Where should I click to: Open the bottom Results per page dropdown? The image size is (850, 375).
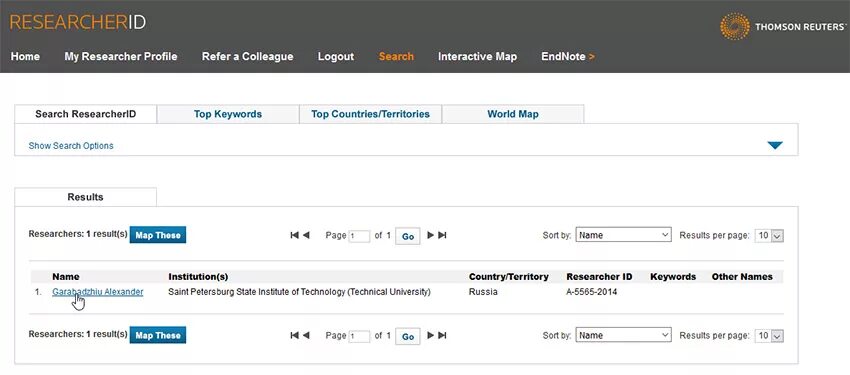coord(769,336)
